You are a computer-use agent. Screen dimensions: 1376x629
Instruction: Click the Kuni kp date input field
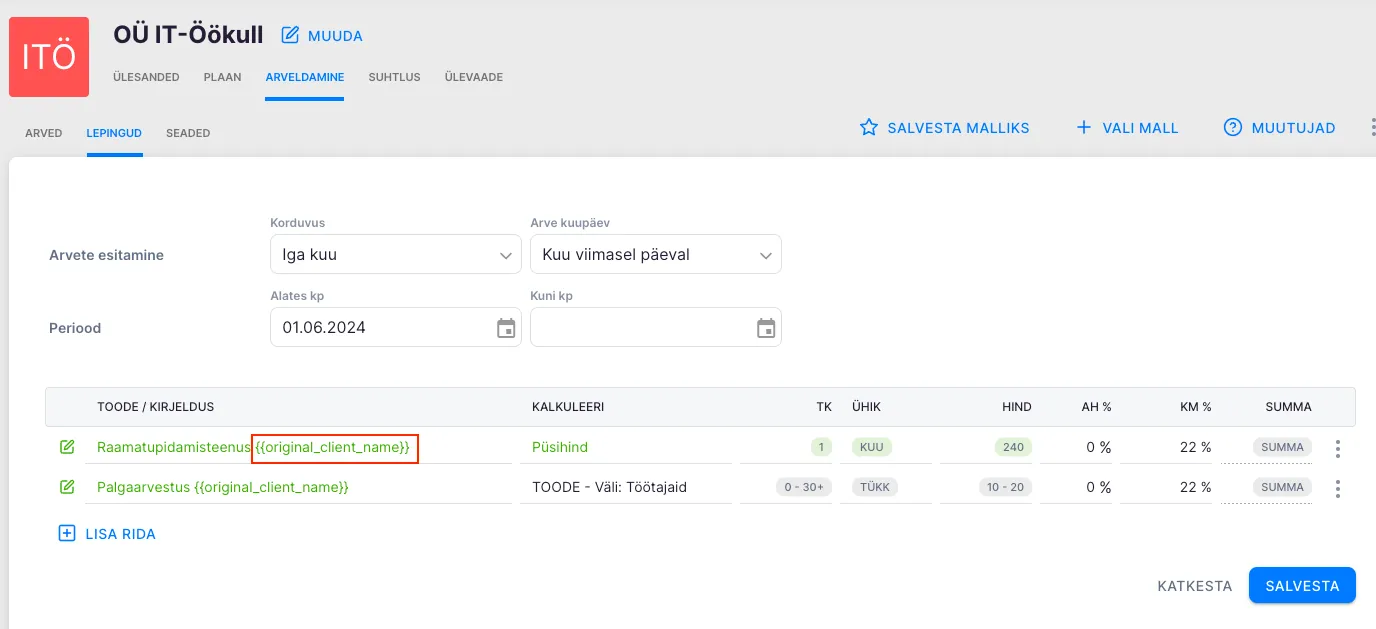(640, 328)
